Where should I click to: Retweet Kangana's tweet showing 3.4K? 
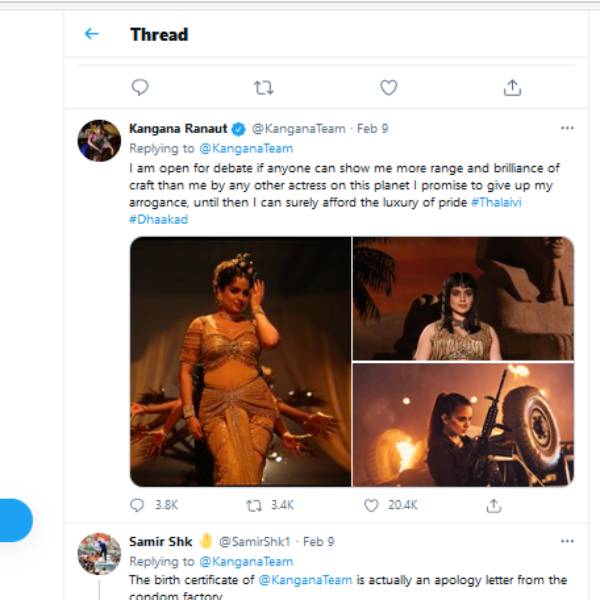click(254, 506)
